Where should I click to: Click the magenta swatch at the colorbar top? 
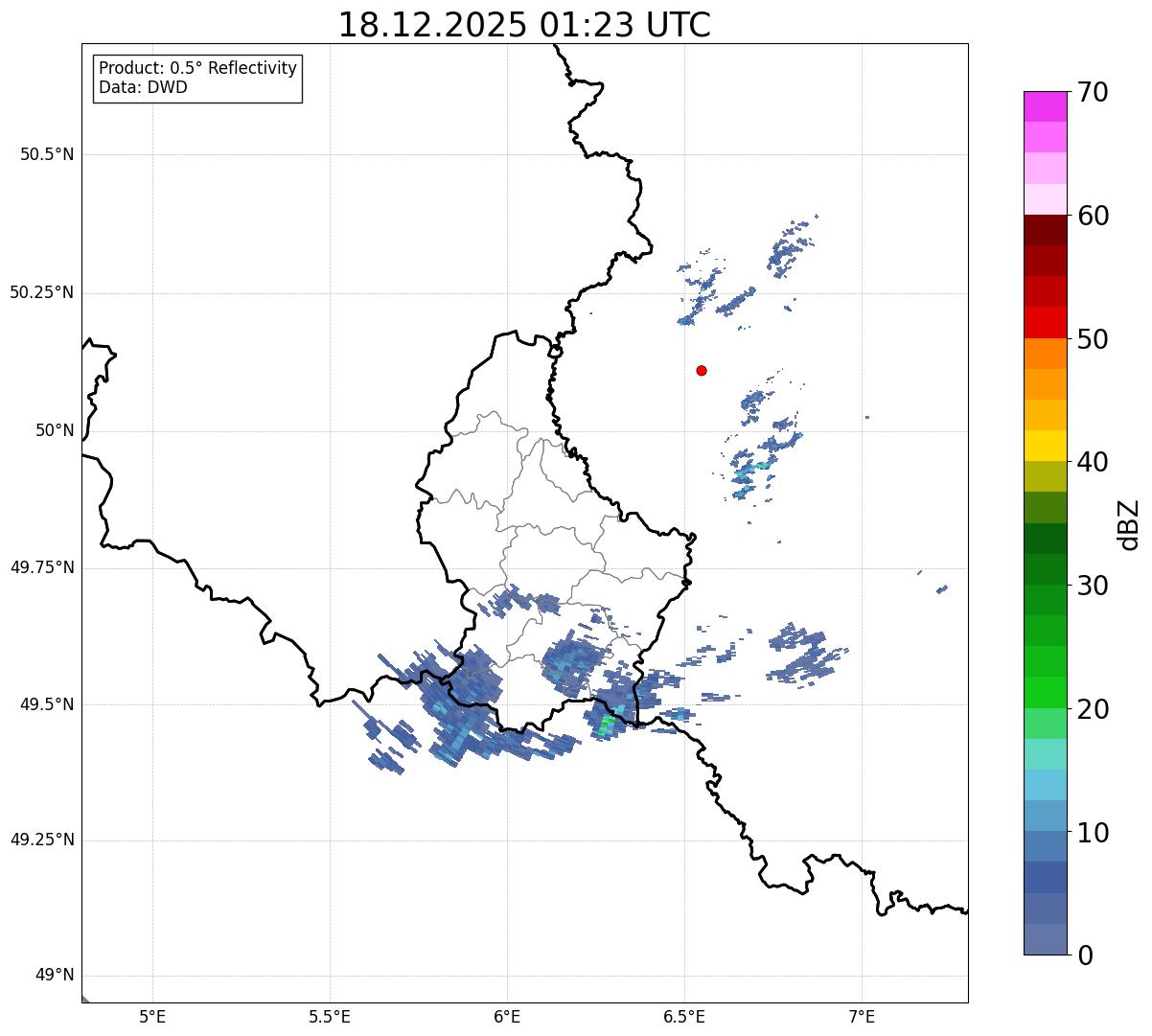(x=1045, y=106)
